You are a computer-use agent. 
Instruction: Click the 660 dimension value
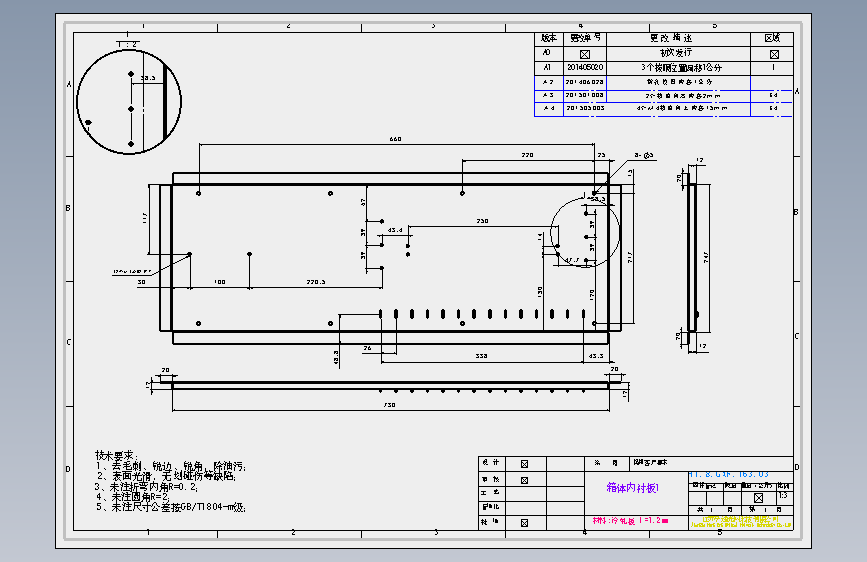395,139
